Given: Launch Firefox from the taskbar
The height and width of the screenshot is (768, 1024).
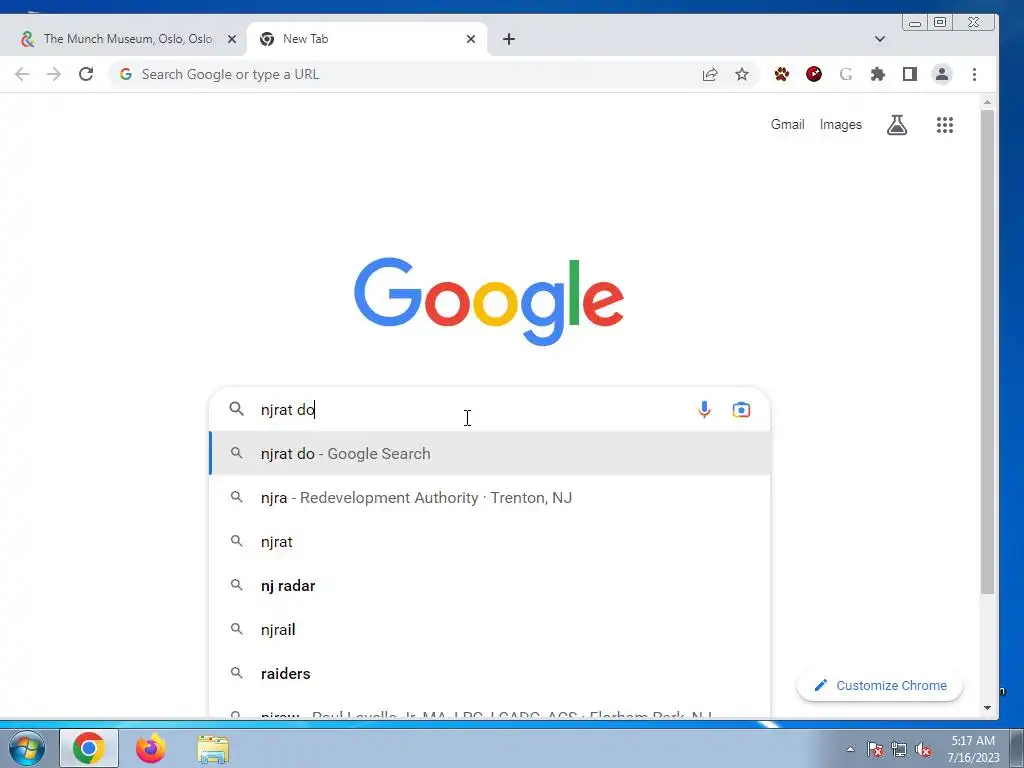Looking at the screenshot, I should pos(151,748).
